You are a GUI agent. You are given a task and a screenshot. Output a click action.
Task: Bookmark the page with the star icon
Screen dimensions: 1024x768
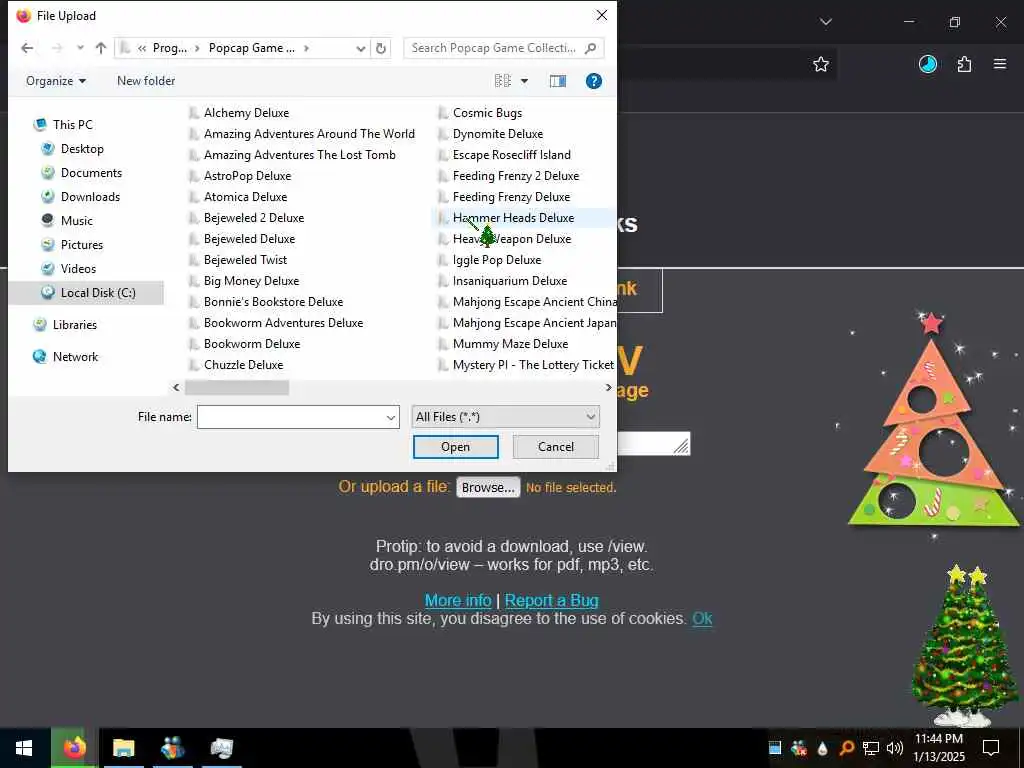point(821,64)
